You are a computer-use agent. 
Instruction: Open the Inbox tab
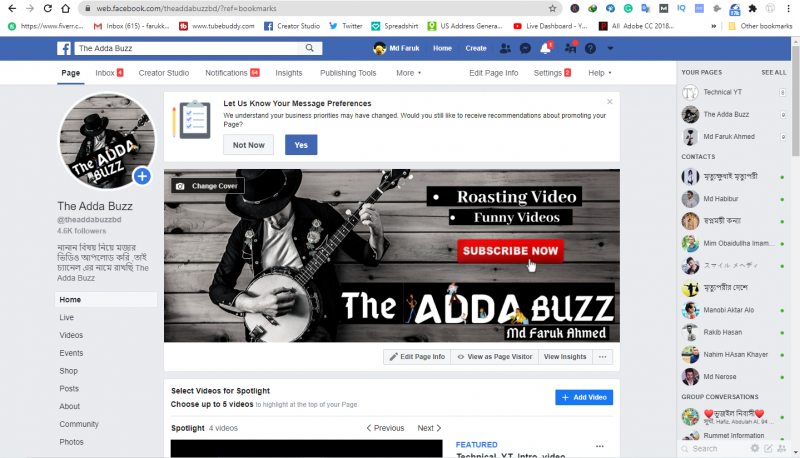109,73
